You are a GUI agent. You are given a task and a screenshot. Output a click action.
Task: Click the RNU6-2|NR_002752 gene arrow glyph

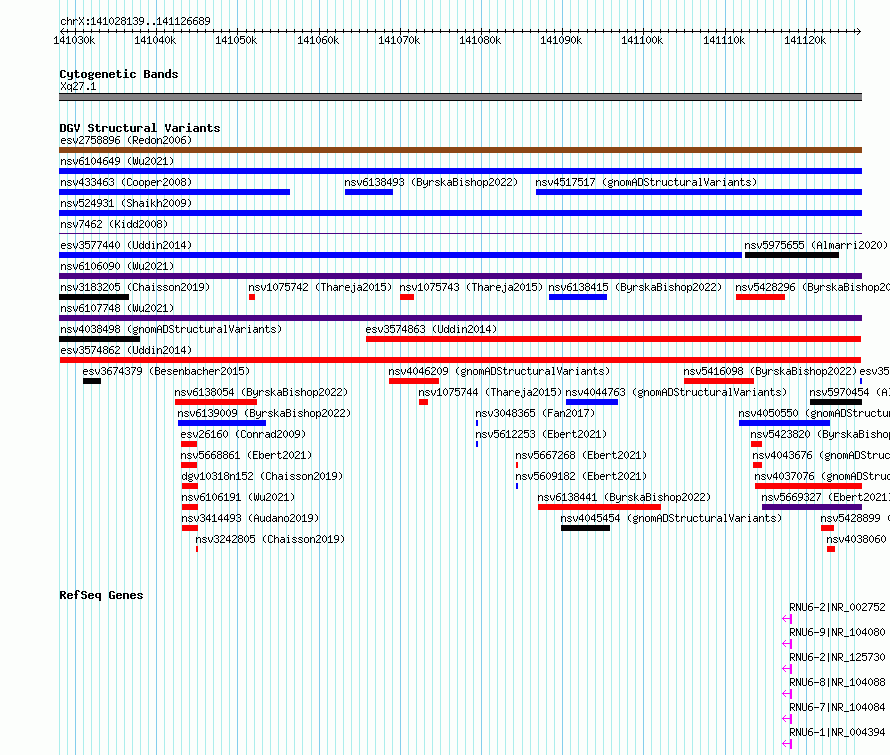(x=787, y=619)
